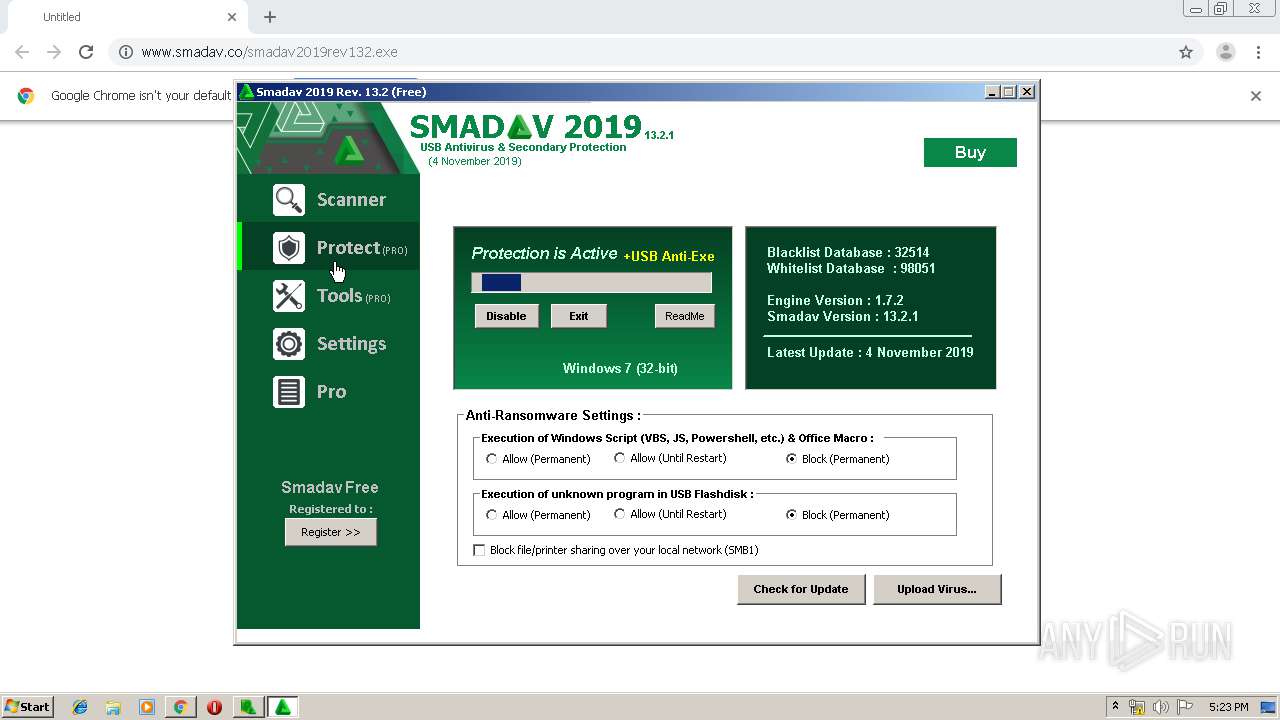This screenshot has height=720, width=1280.
Task: Click the active Smadav taskbar button
Action: point(283,707)
